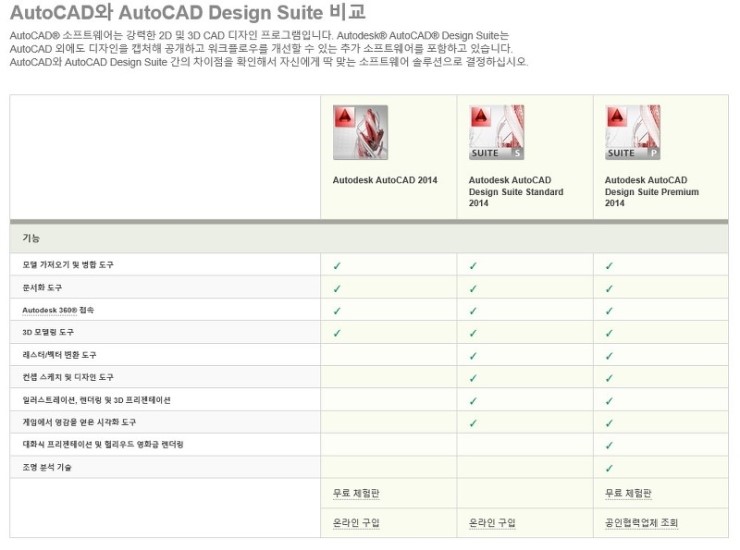The height and width of the screenshot is (550, 740).
Task: Click Suite Standard checkmark for 게임에서 영감을 row
Action: tap(473, 423)
